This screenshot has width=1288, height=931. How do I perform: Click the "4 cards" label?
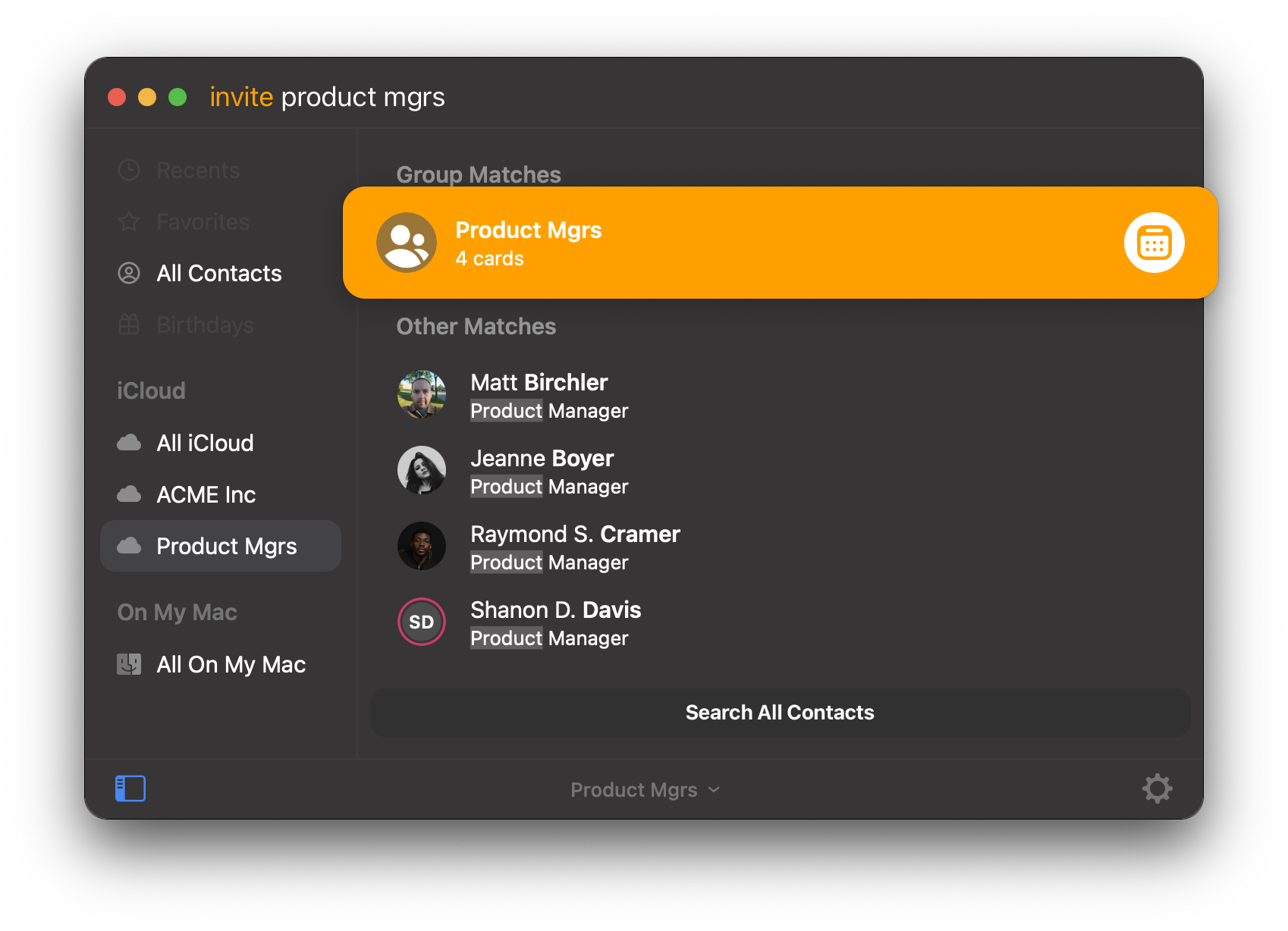[x=489, y=259]
